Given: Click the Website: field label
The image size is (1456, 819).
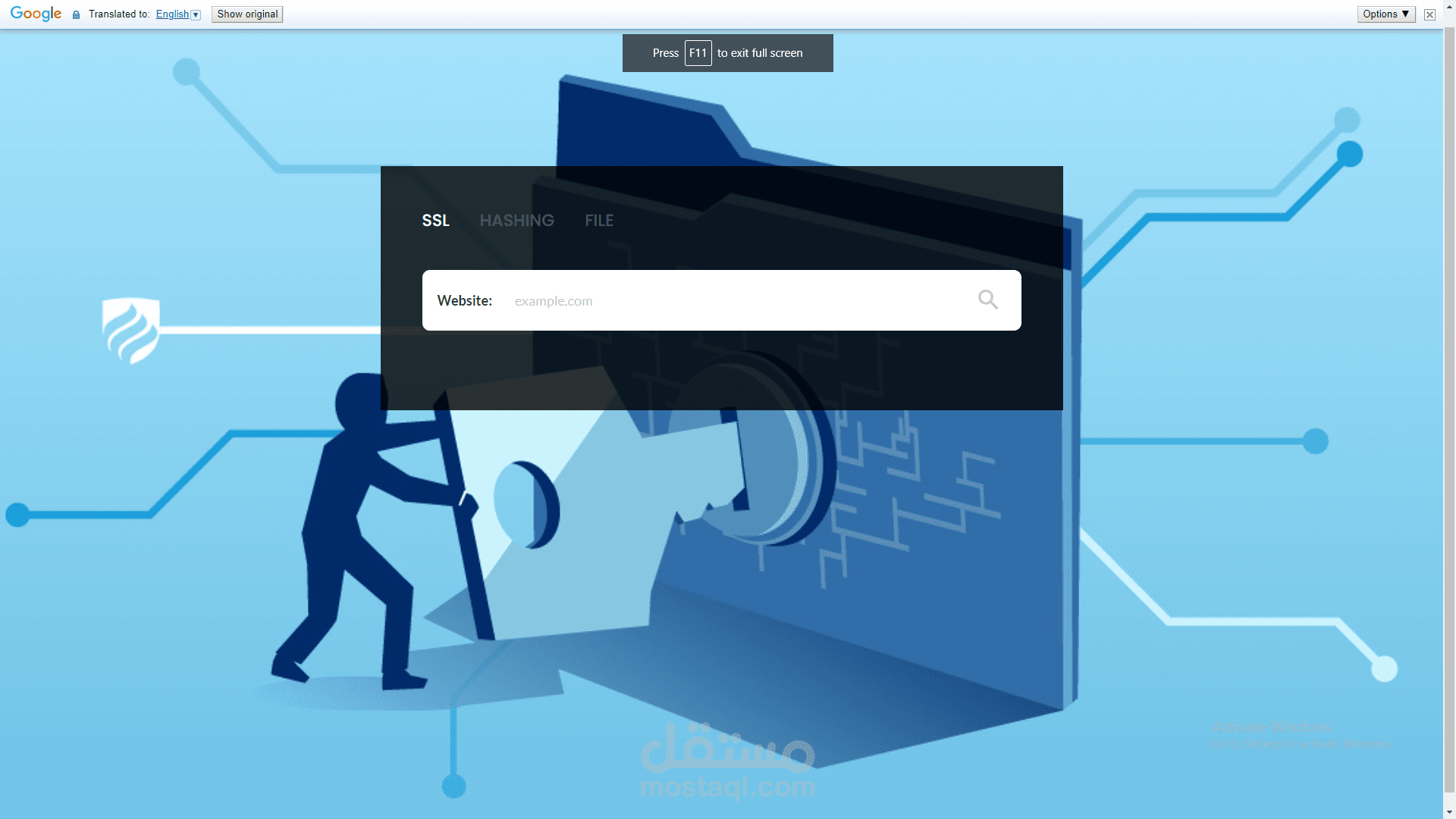Looking at the screenshot, I should 464,301.
